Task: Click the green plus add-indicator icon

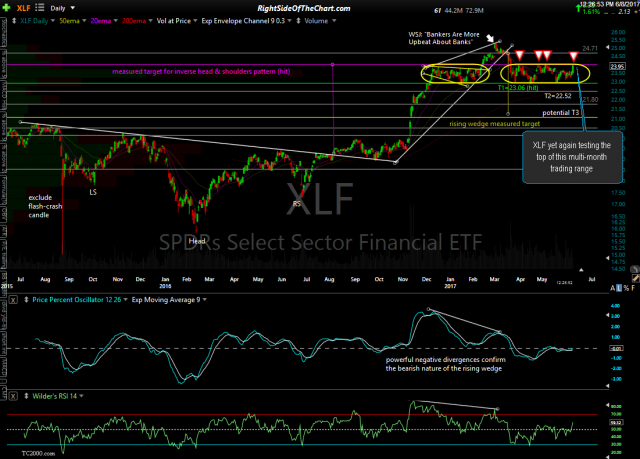Action: [x=7, y=8]
